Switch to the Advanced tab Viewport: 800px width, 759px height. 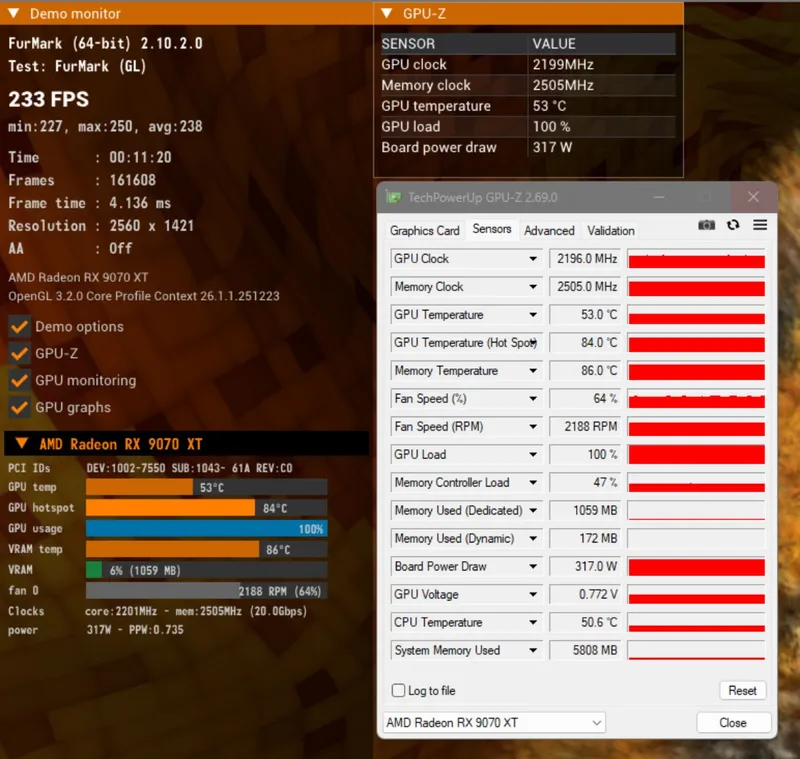(x=549, y=231)
